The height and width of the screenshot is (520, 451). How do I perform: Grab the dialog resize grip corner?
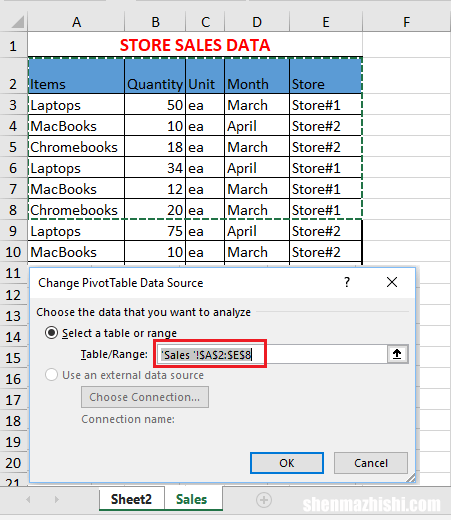411,478
